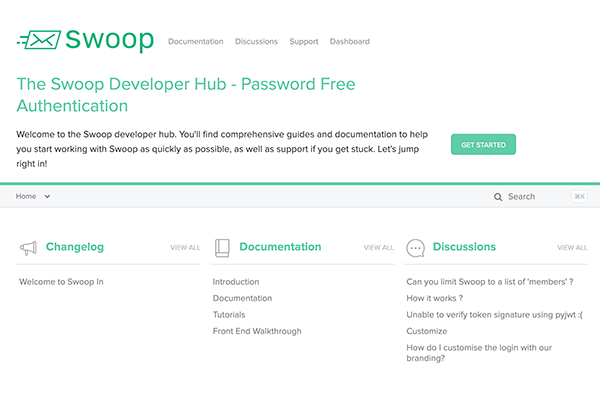Open the Discussions section heading
This screenshot has height=401, width=600.
465,247
